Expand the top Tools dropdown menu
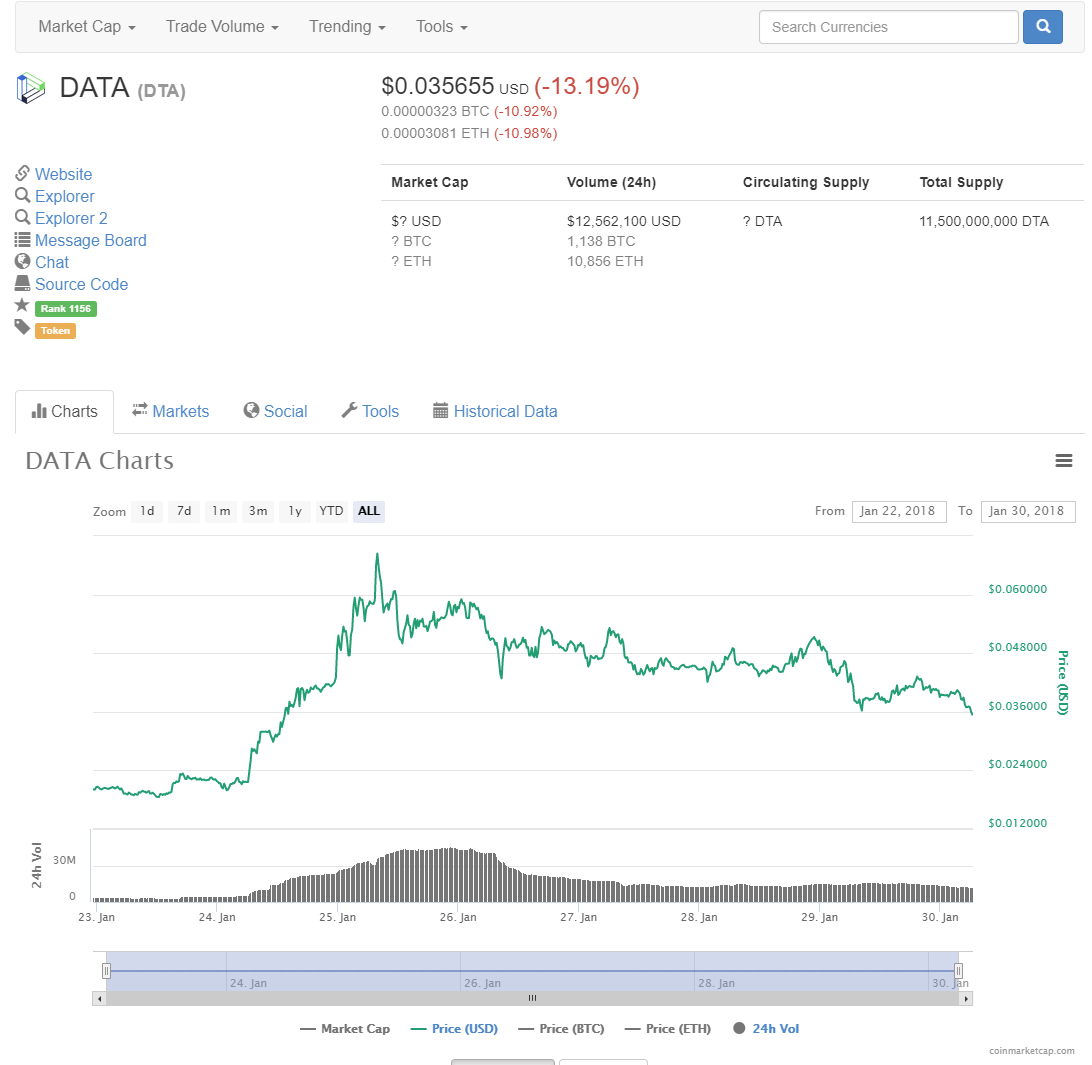 (442, 26)
